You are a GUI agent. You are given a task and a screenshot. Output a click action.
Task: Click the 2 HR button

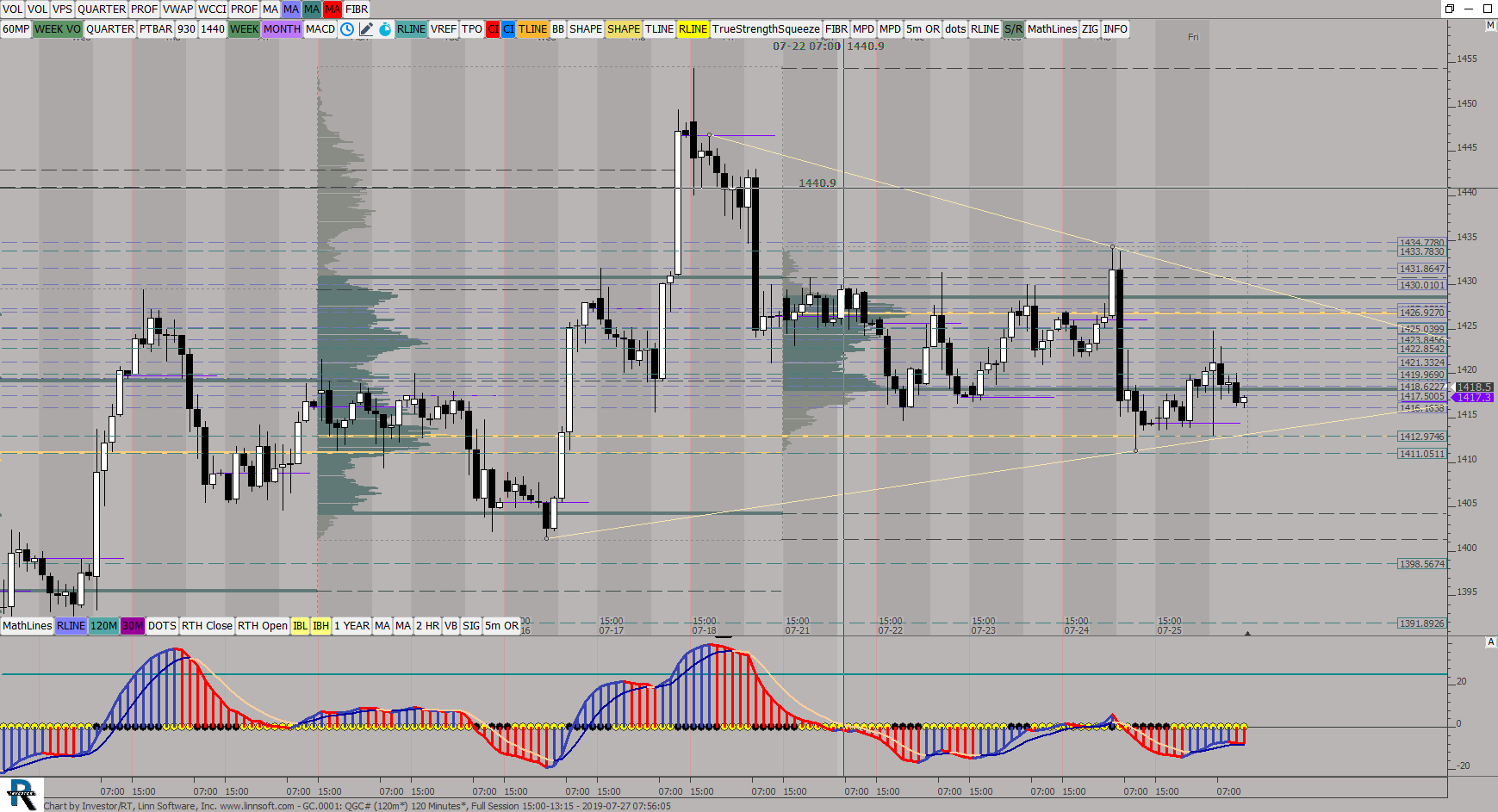(427, 626)
